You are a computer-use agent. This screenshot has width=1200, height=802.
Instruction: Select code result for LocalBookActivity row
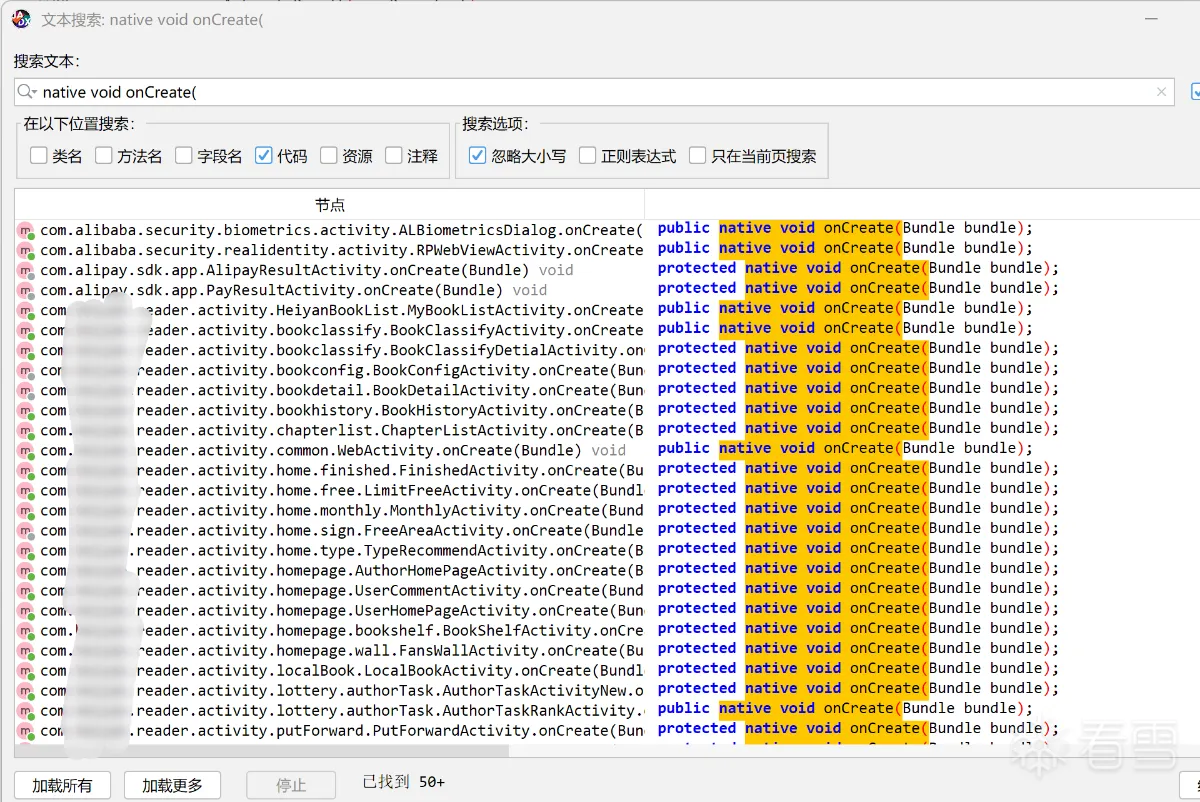pos(857,668)
